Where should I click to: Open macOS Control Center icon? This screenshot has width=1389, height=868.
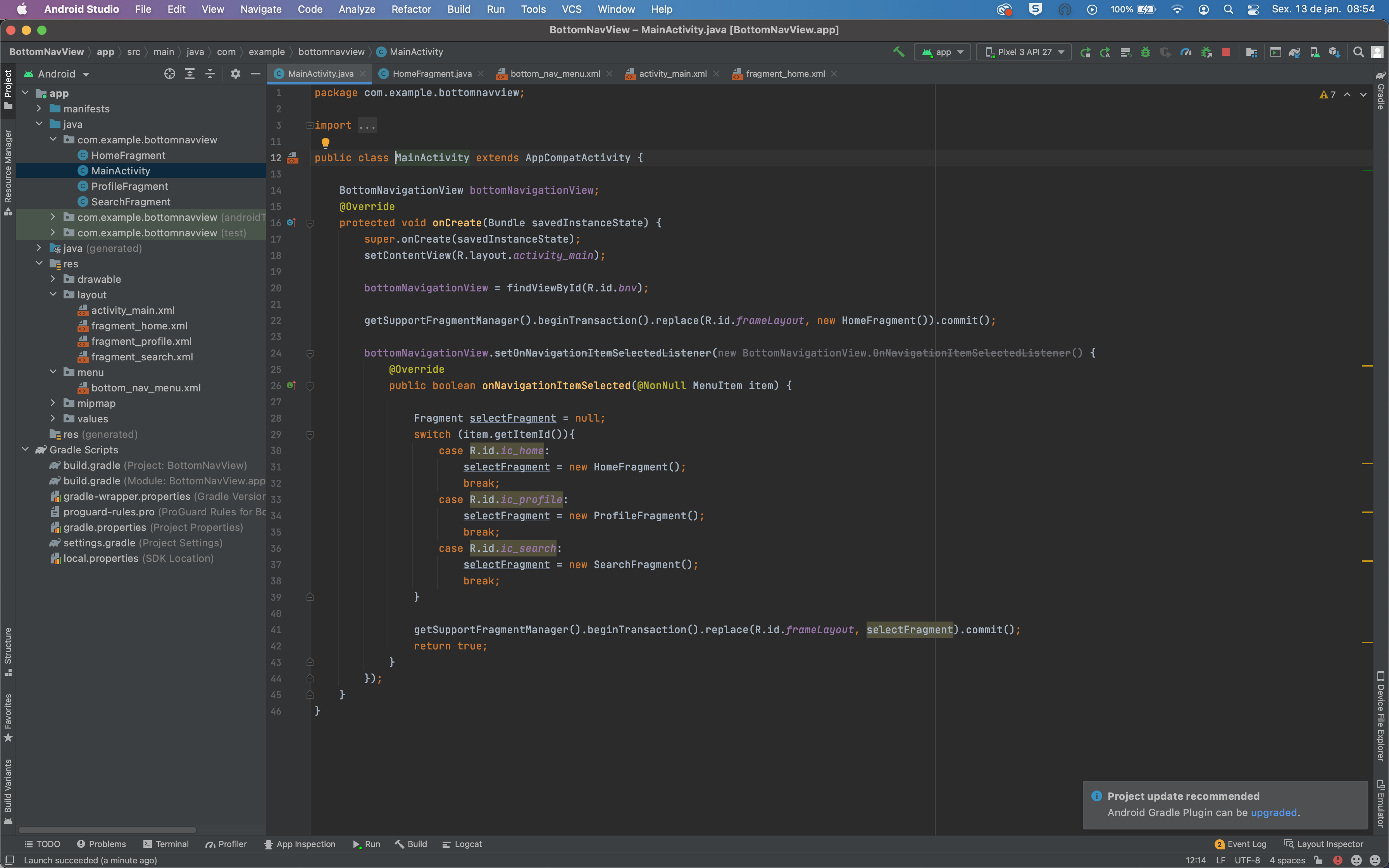(x=1253, y=9)
